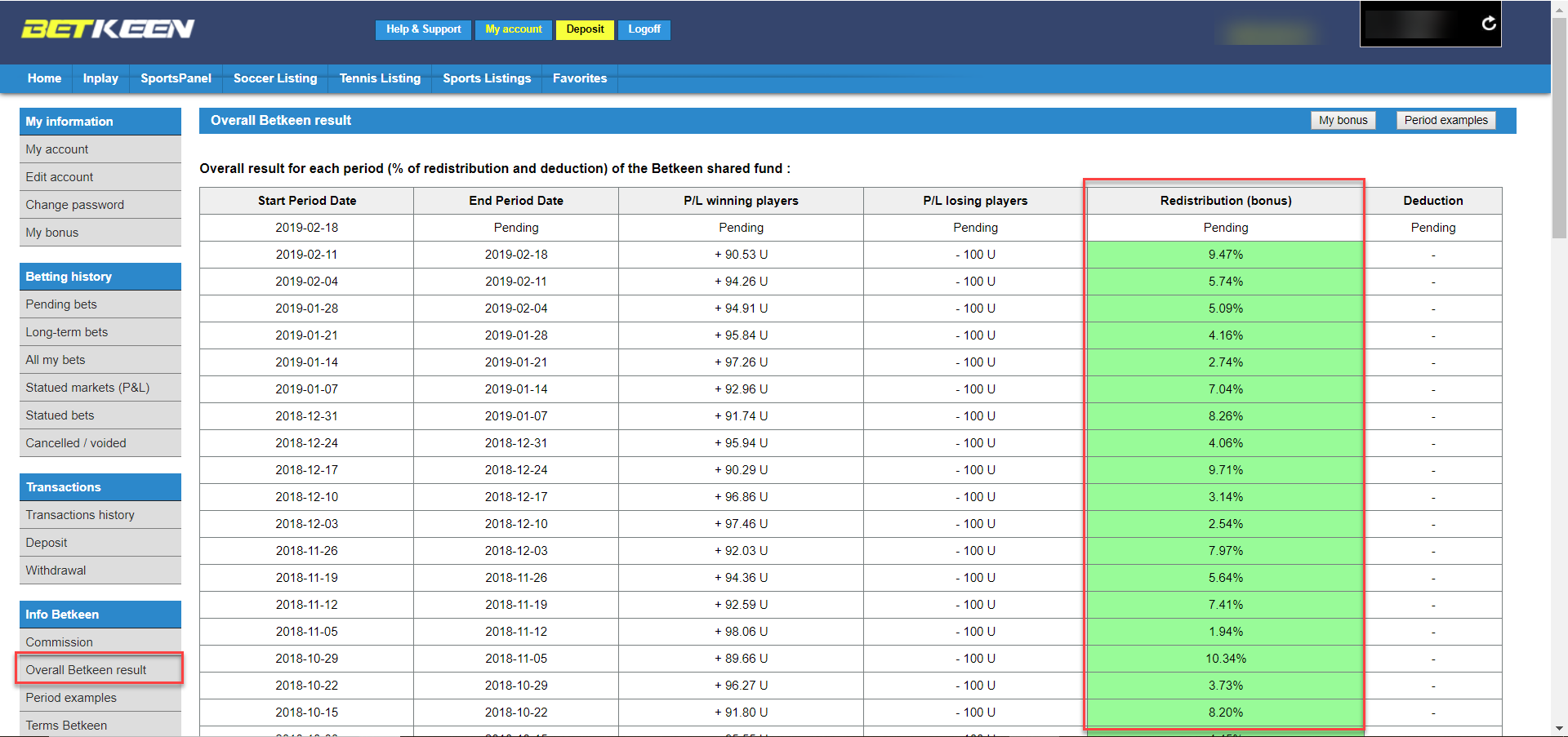
Task: Click End Period Date column header
Action: [x=516, y=201]
